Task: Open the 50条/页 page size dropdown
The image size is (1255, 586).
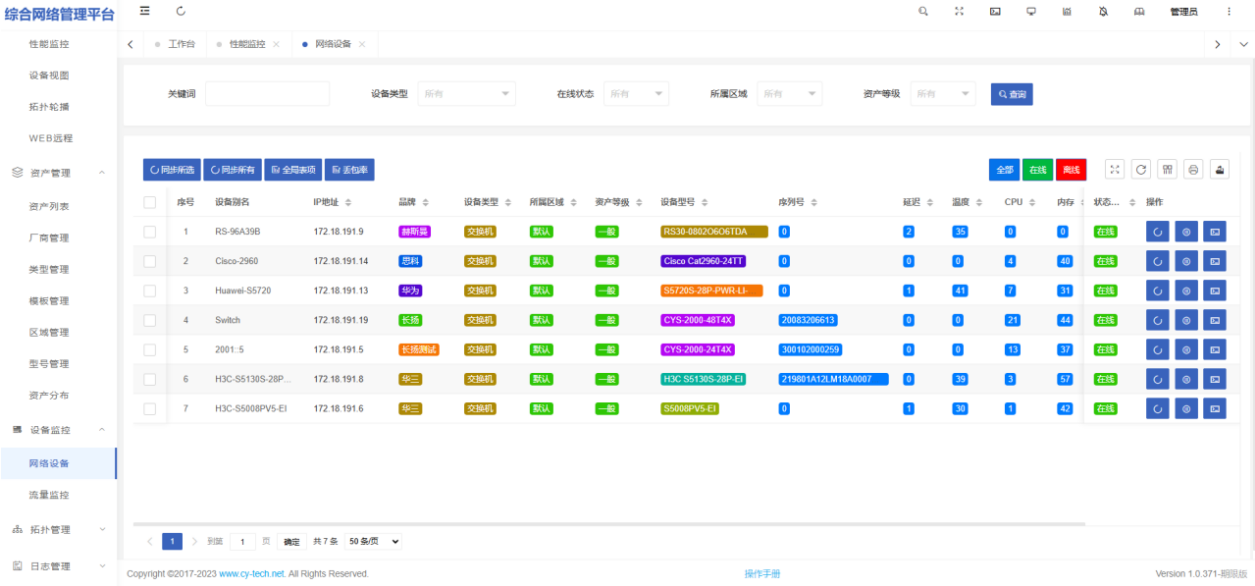Action: pyautogui.click(x=374, y=542)
